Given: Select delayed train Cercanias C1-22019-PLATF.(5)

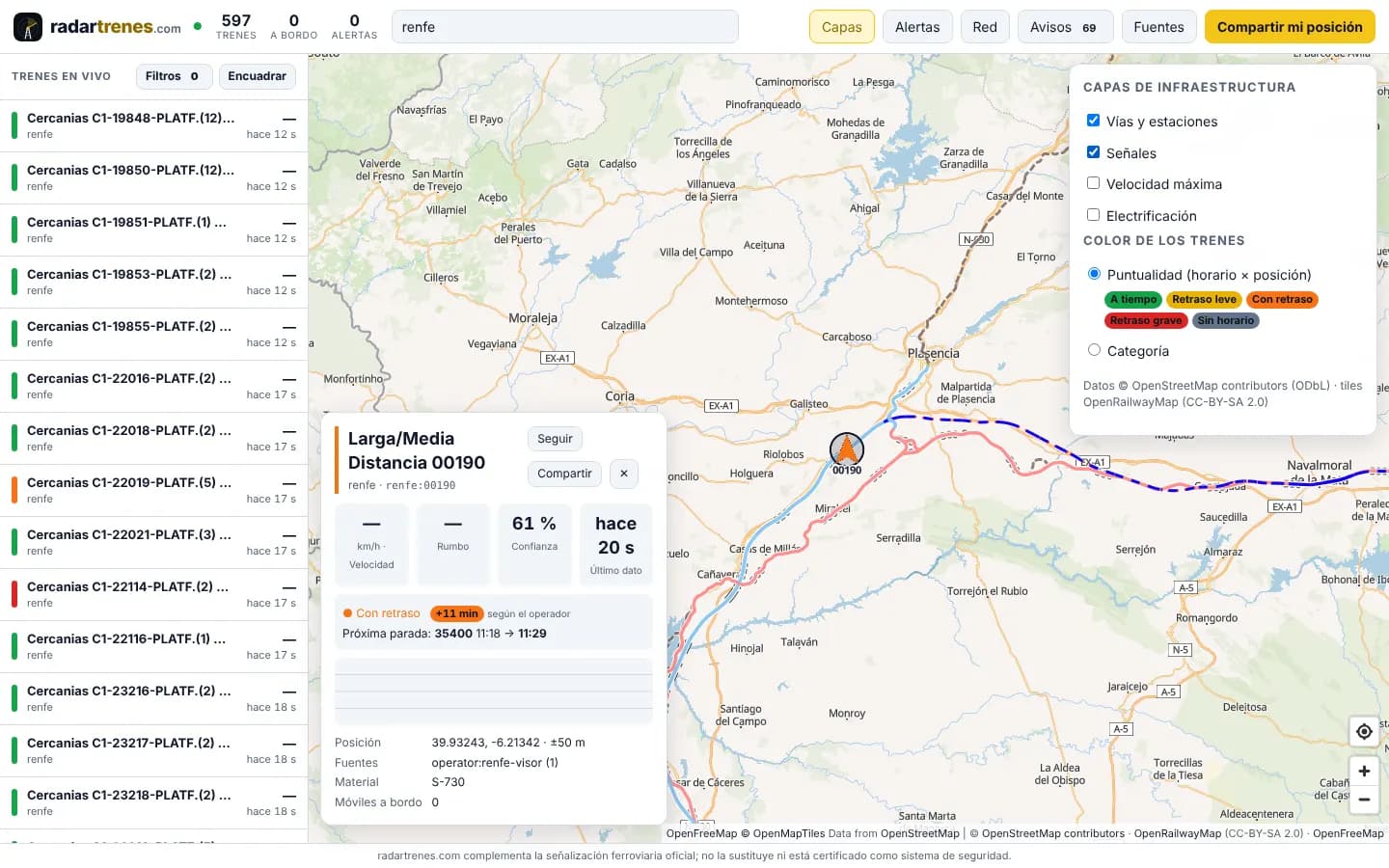Looking at the screenshot, I should pos(154,491).
